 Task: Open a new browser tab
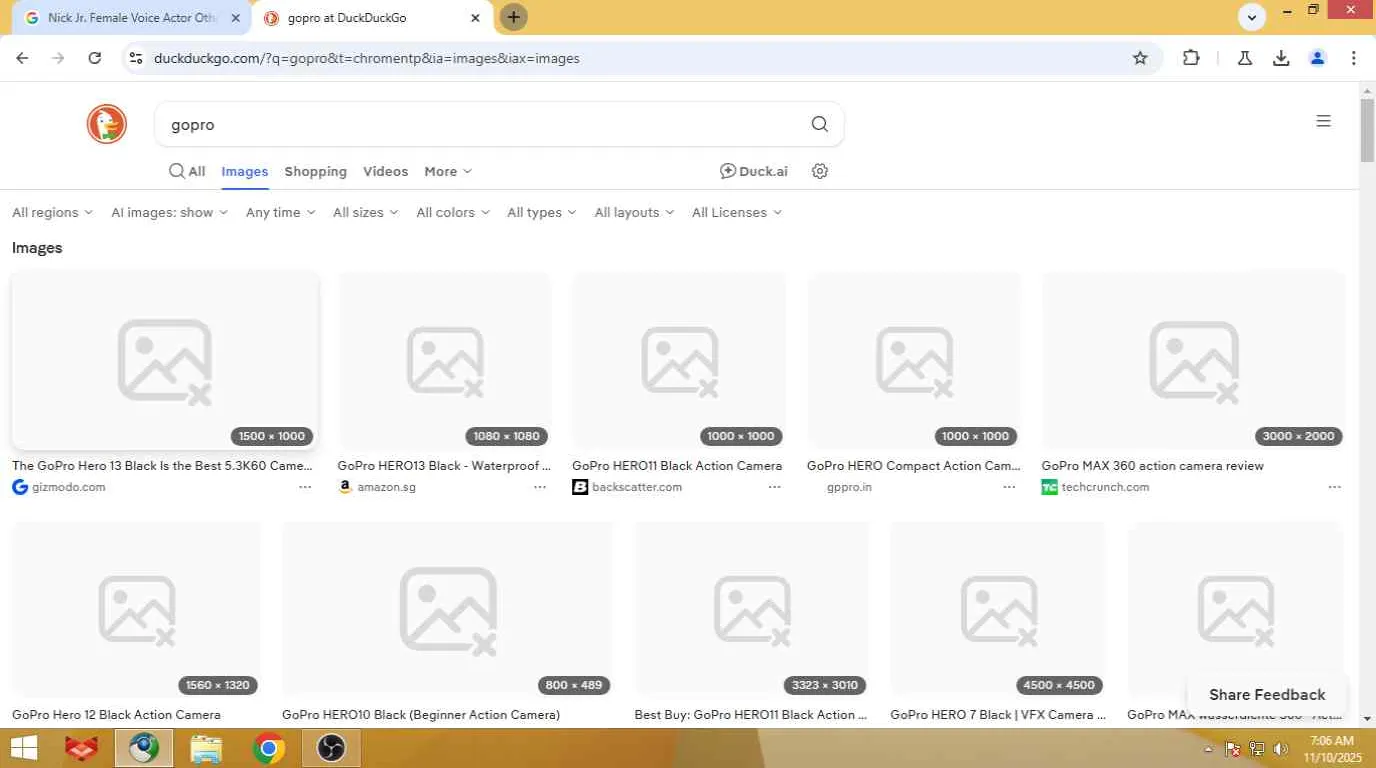point(513,17)
